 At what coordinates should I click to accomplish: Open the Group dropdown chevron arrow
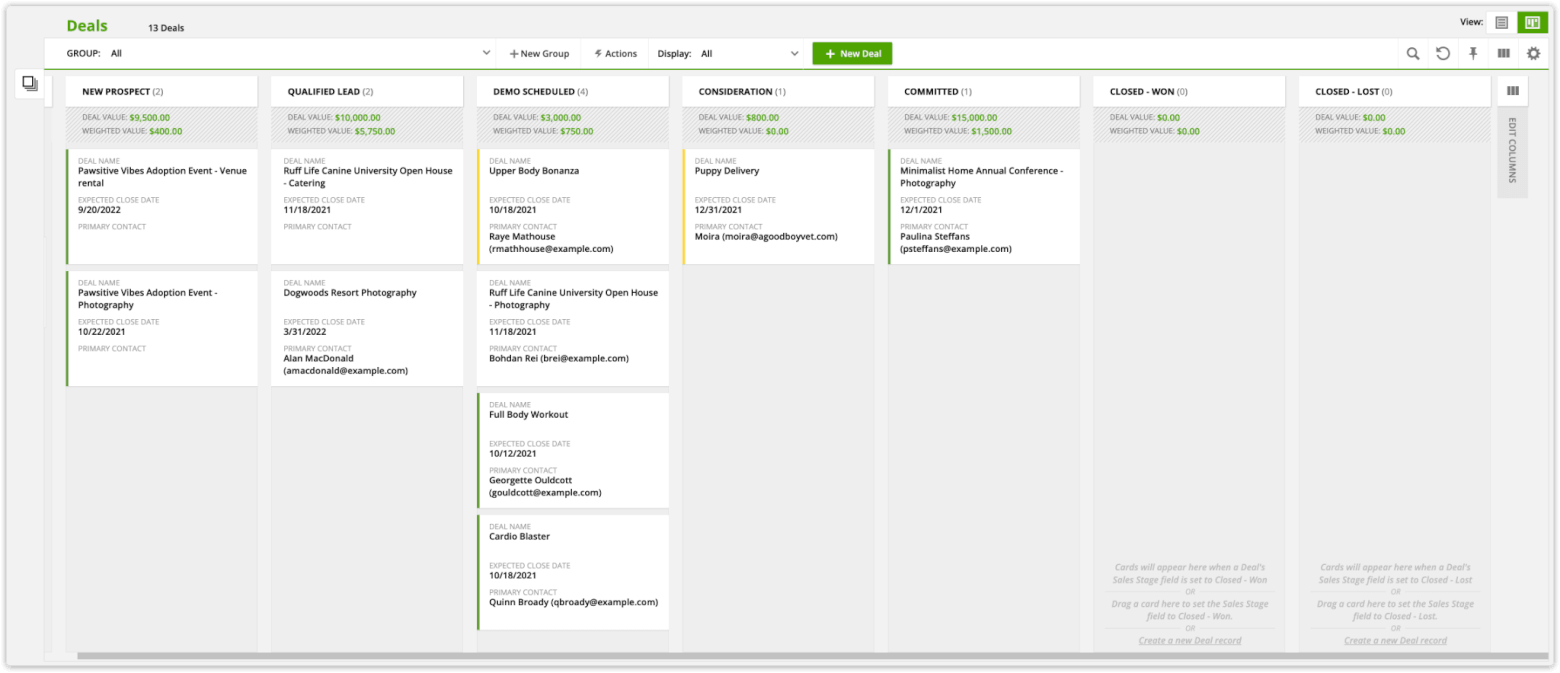[x=487, y=53]
